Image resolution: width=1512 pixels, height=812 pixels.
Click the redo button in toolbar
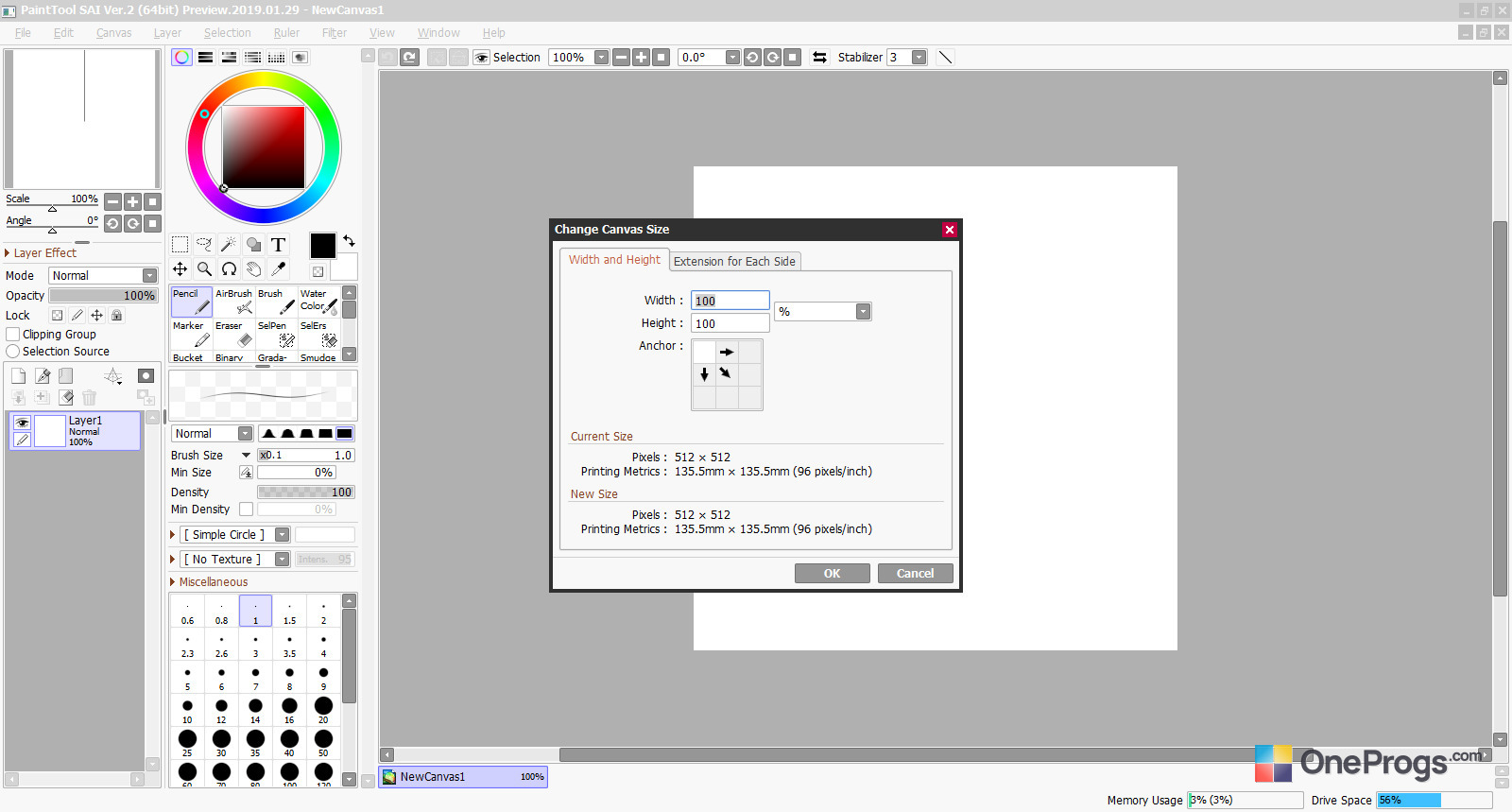[409, 58]
